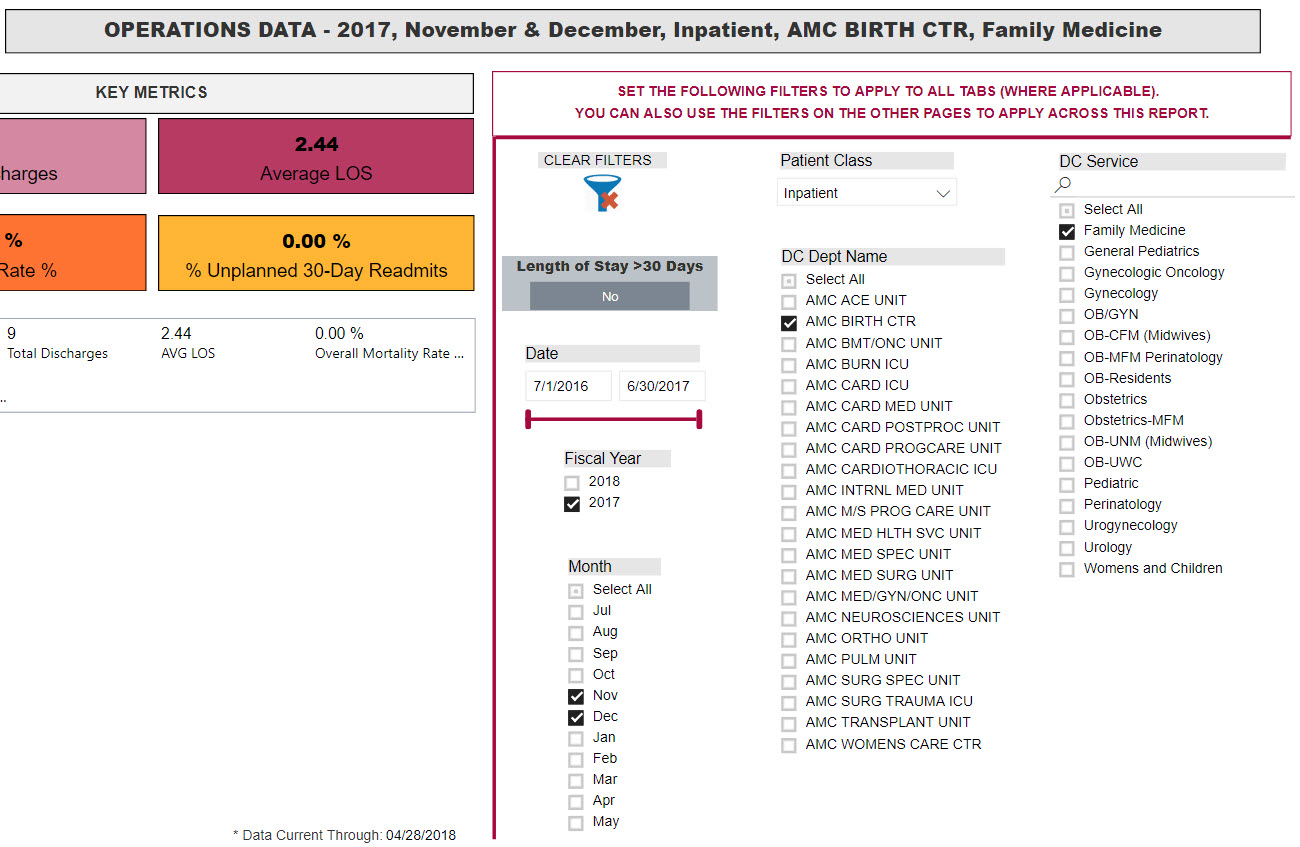Check the Gynecologic Oncology service

click(x=1067, y=273)
